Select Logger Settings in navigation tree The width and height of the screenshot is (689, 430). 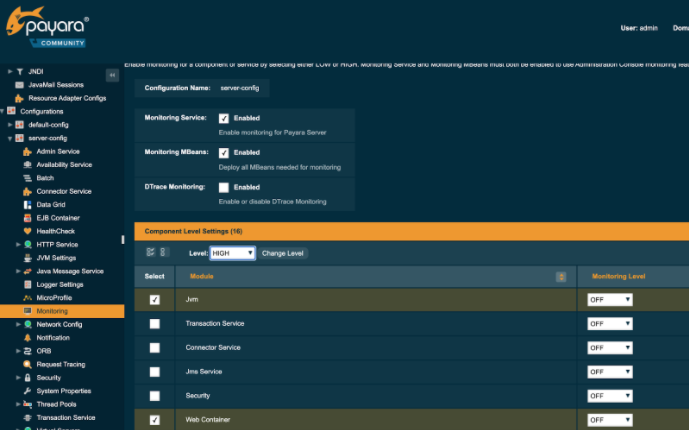[59, 284]
